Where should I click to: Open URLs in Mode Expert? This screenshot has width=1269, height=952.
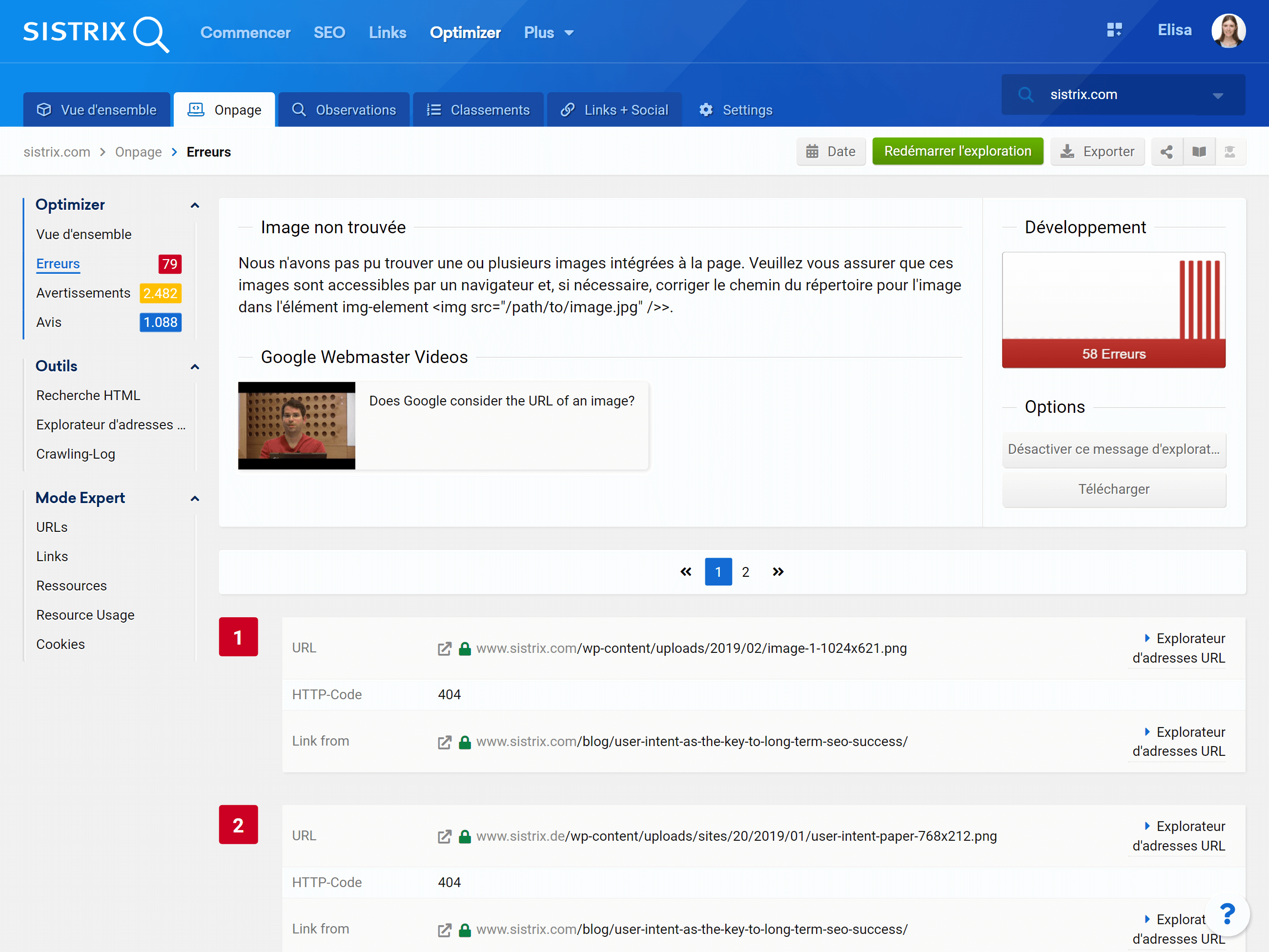click(52, 527)
